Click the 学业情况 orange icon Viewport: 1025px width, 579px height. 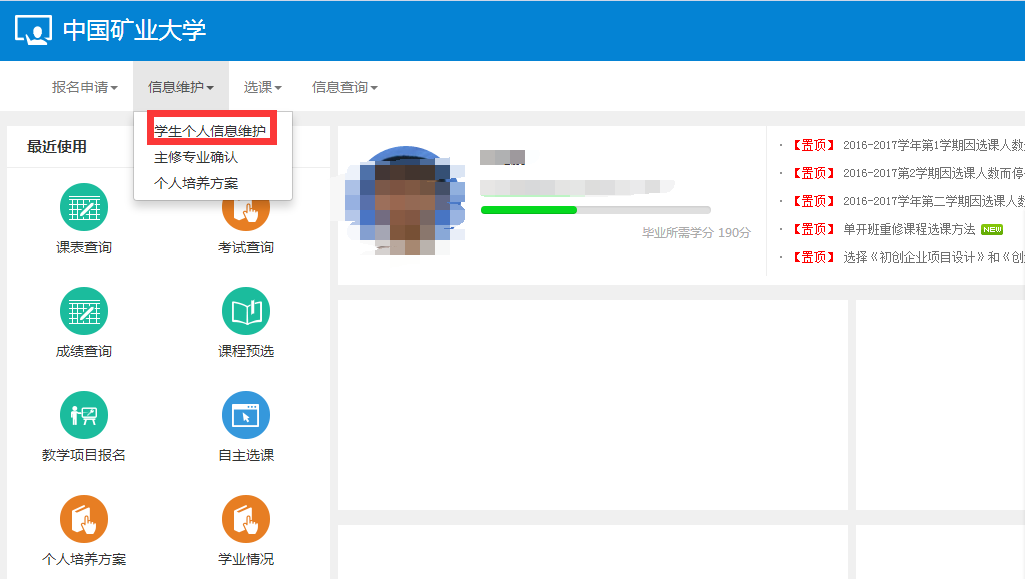tap(246, 519)
